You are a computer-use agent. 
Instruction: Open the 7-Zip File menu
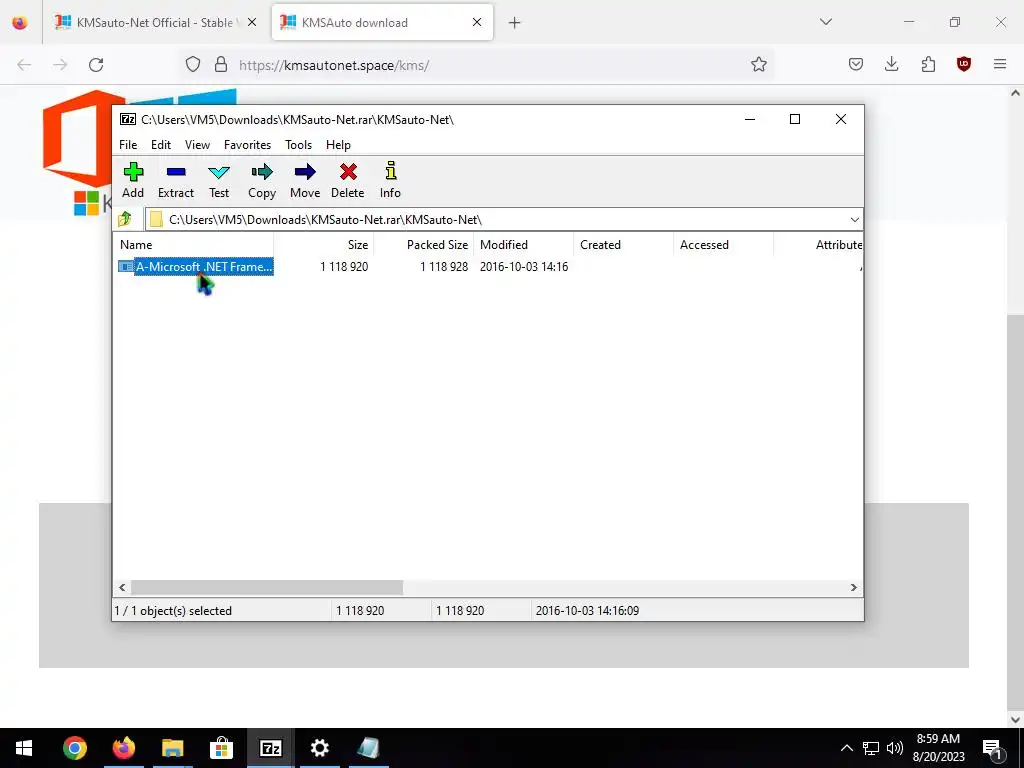[128, 145]
